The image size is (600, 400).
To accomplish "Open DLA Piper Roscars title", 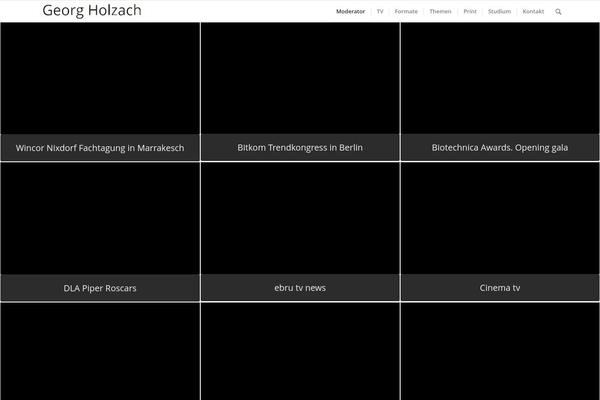I will (x=100, y=288).
